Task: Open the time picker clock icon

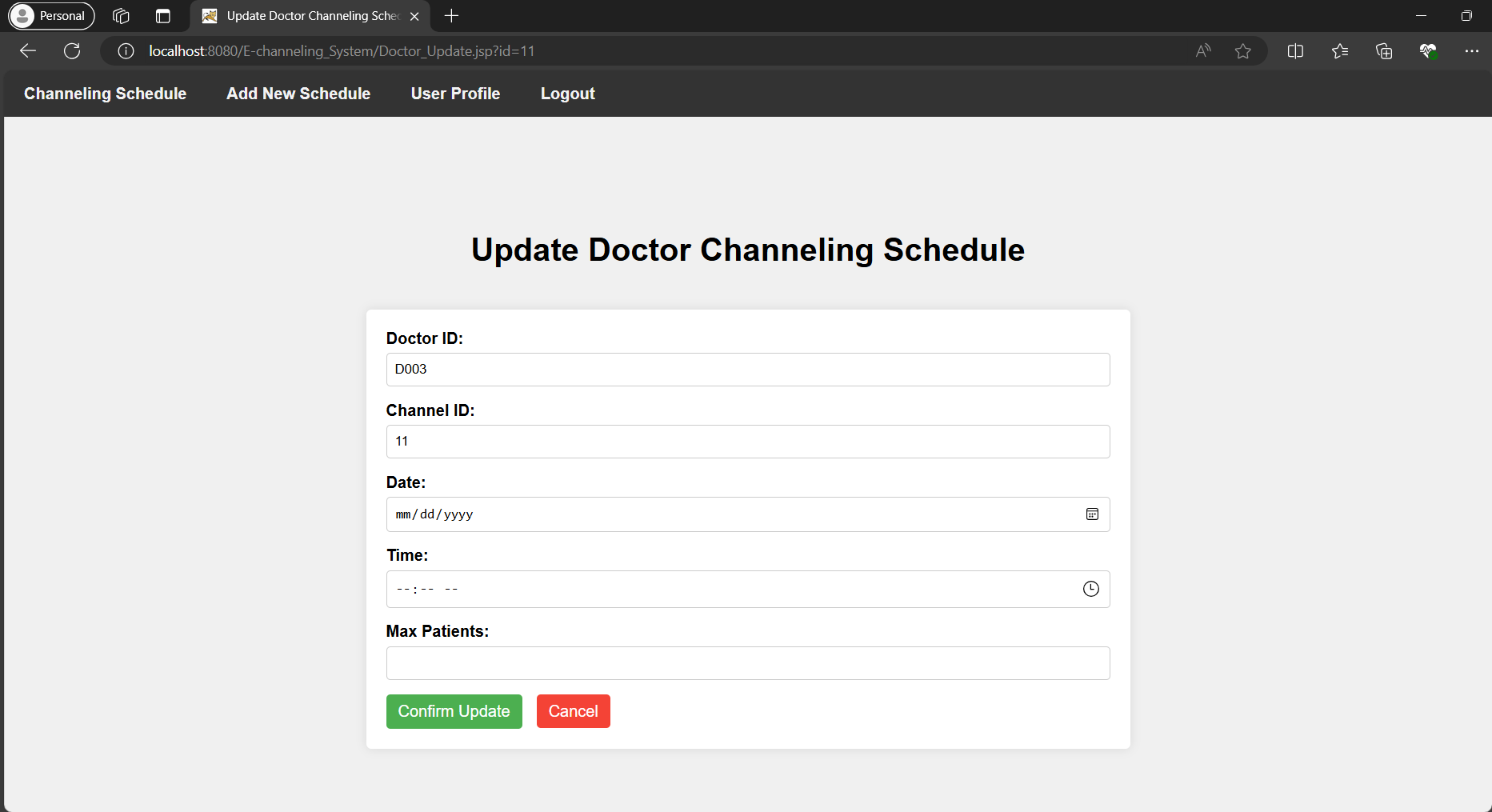Action: point(1090,589)
